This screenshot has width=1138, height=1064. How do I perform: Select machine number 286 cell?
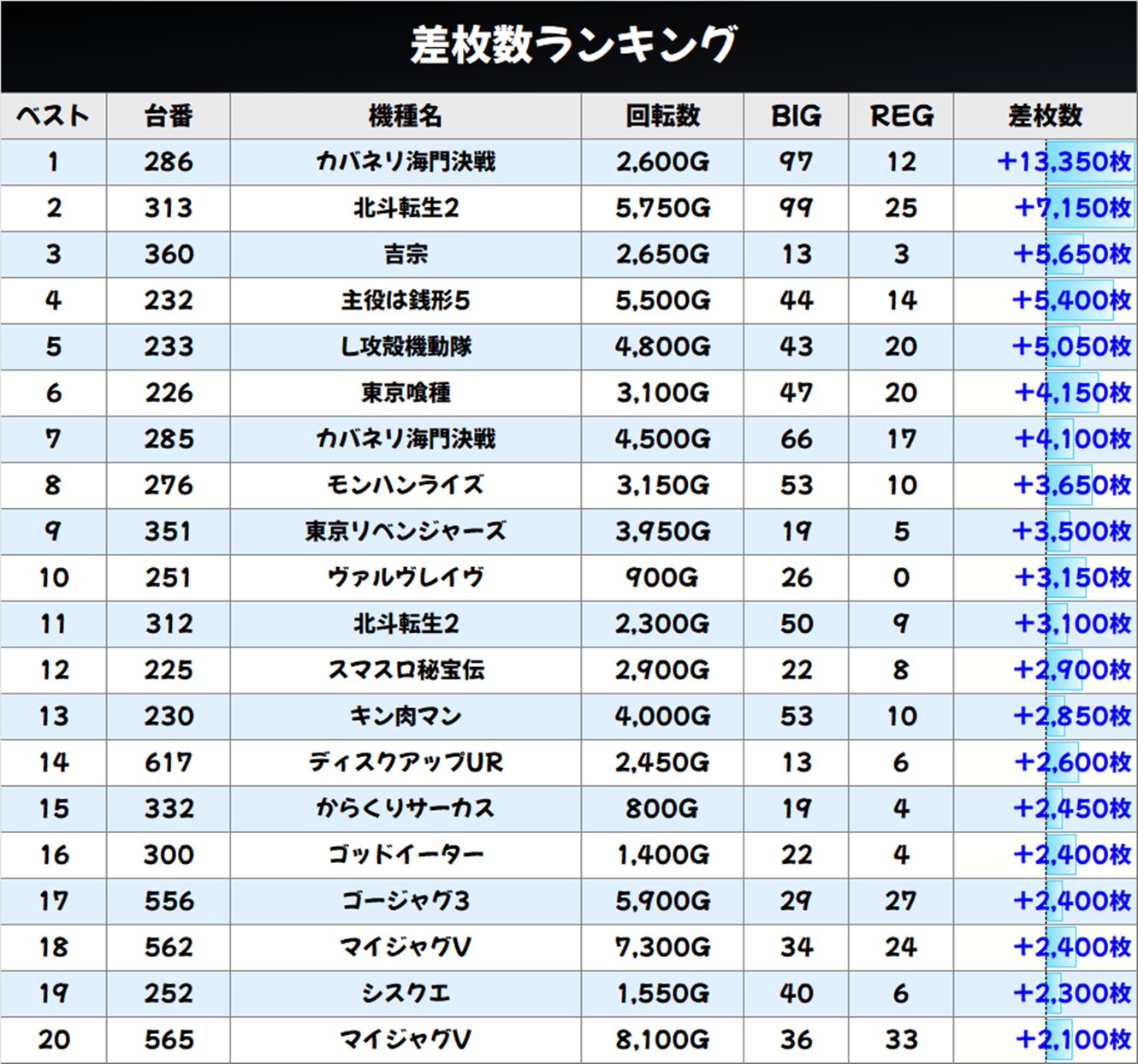click(169, 162)
